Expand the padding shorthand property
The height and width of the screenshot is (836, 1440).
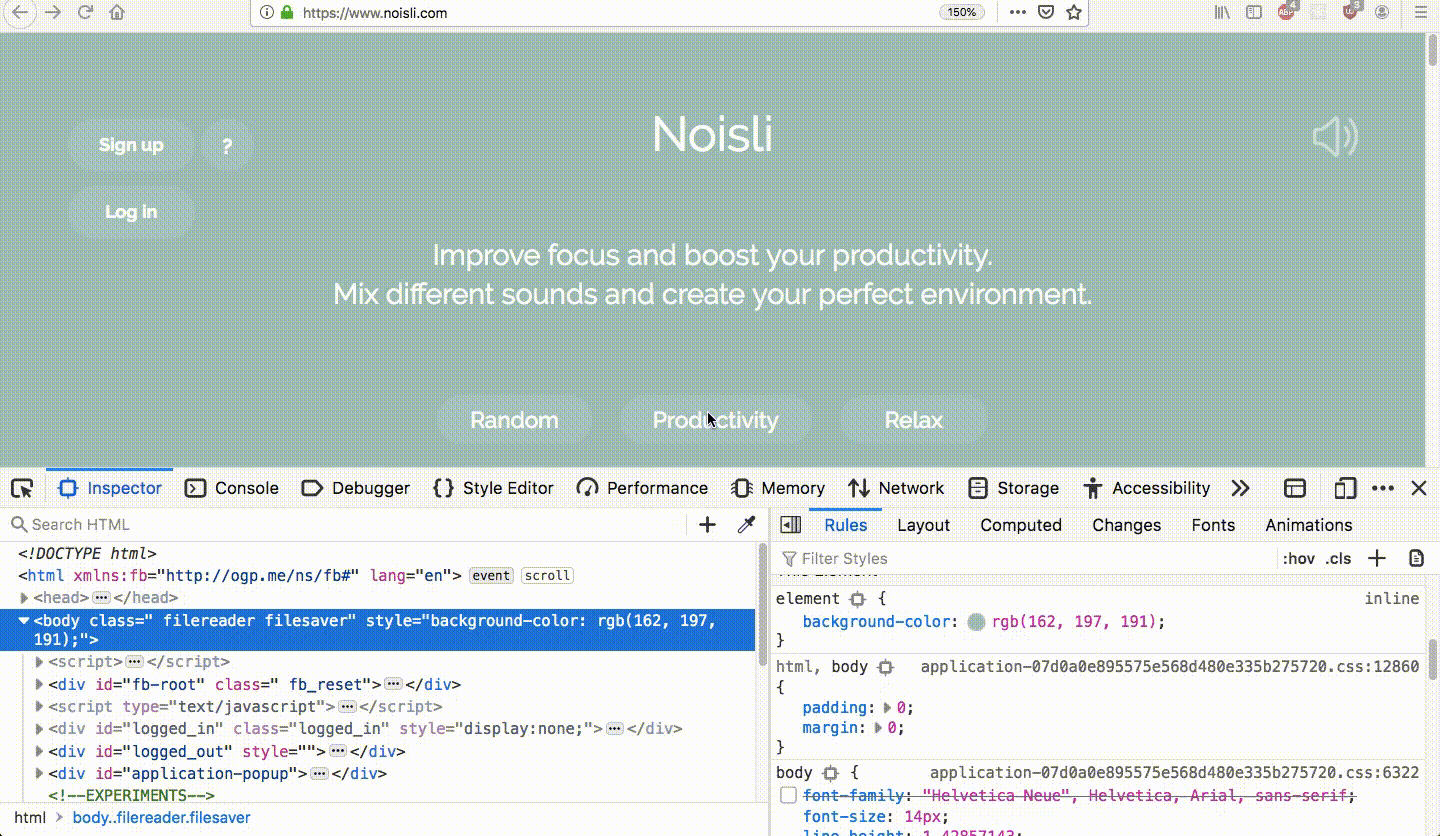(x=887, y=707)
